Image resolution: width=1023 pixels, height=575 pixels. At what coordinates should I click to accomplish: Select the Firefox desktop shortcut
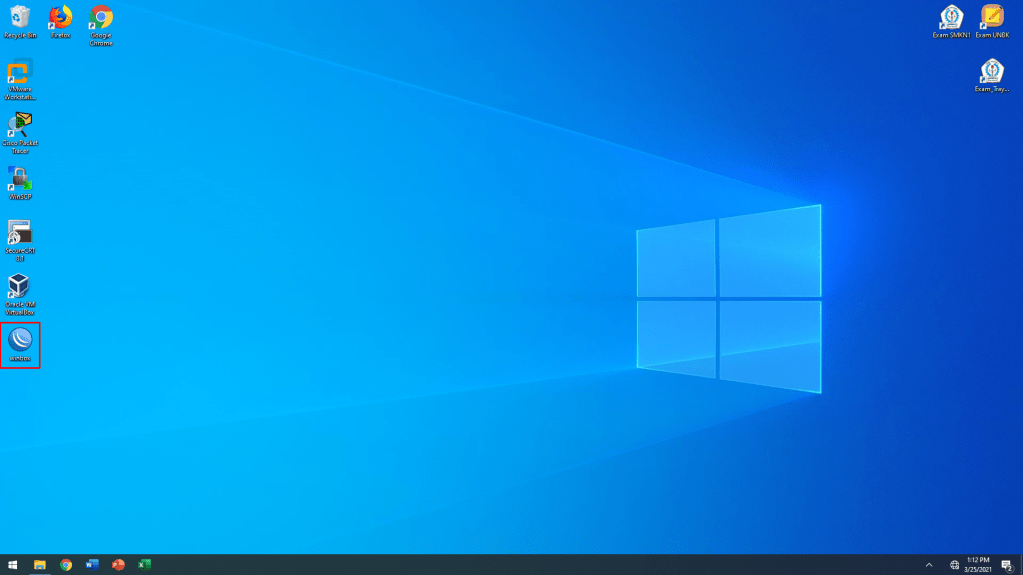(61, 18)
